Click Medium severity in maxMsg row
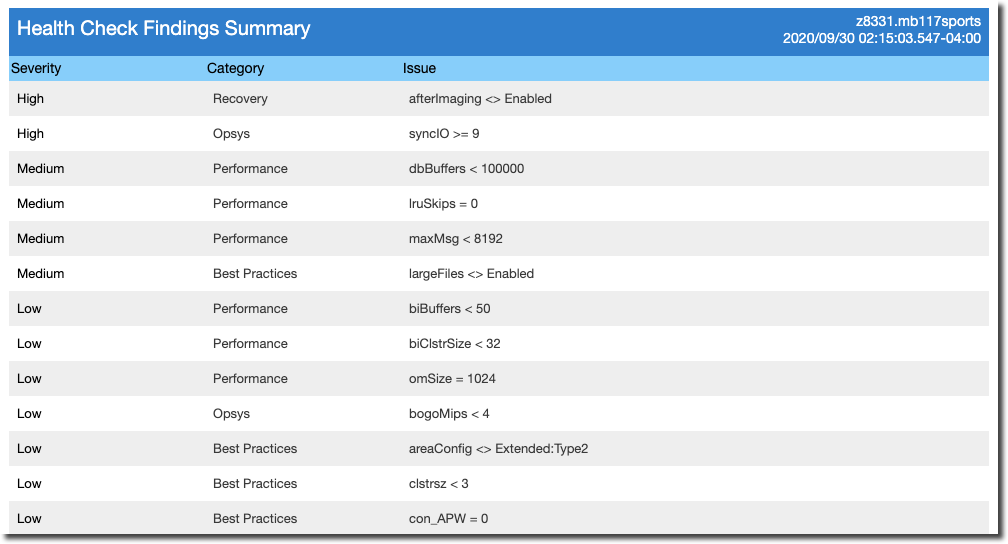 (40, 239)
